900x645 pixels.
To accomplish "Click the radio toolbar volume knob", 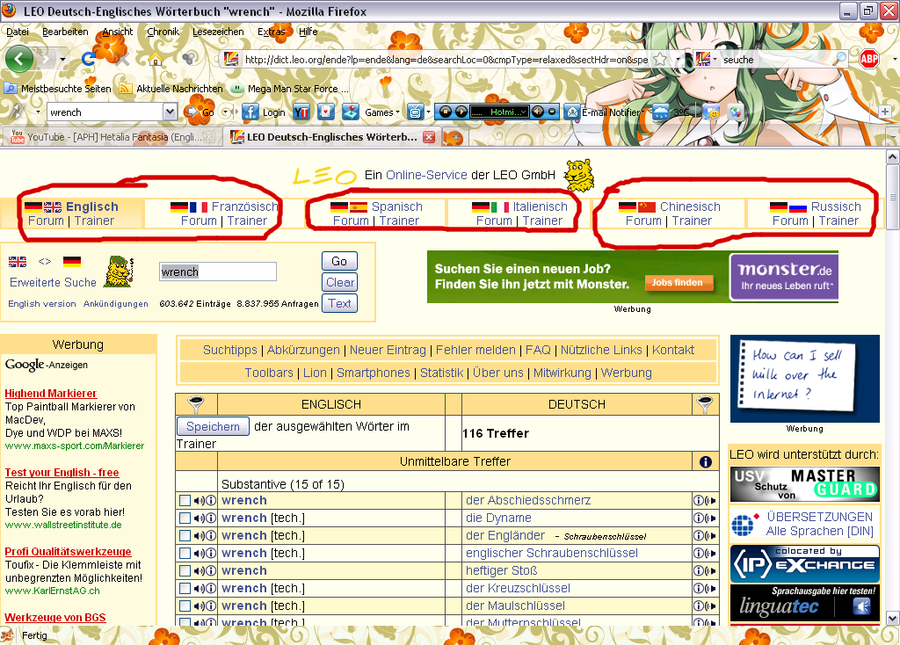I will coord(538,112).
